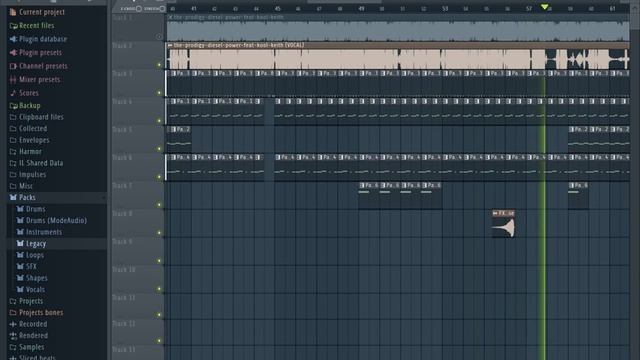This screenshot has width=640, height=360.
Task: Mute Track 3 using its green dot
Action: pyautogui.click(x=159, y=93)
